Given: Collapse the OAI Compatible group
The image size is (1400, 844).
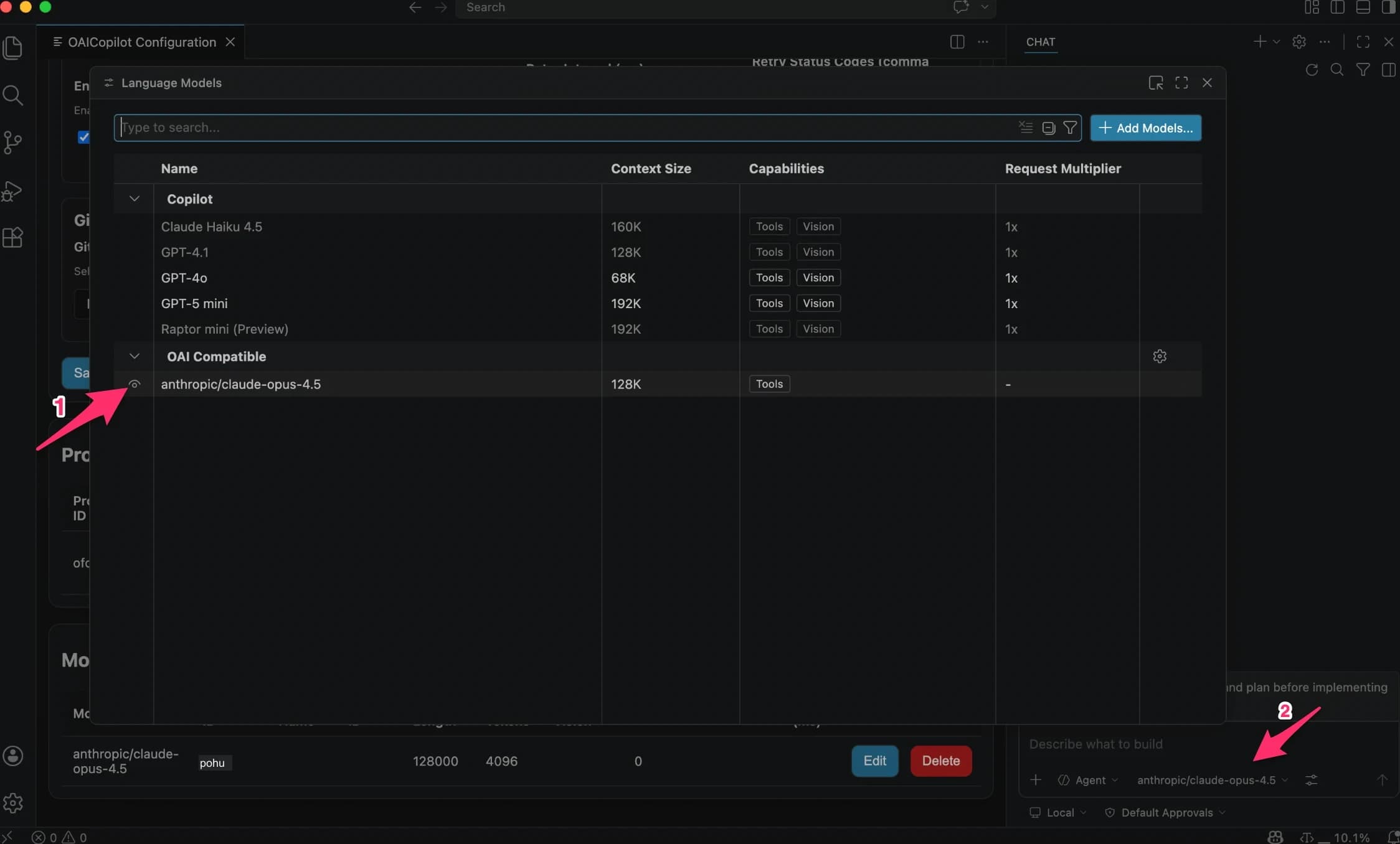Looking at the screenshot, I should (x=134, y=356).
